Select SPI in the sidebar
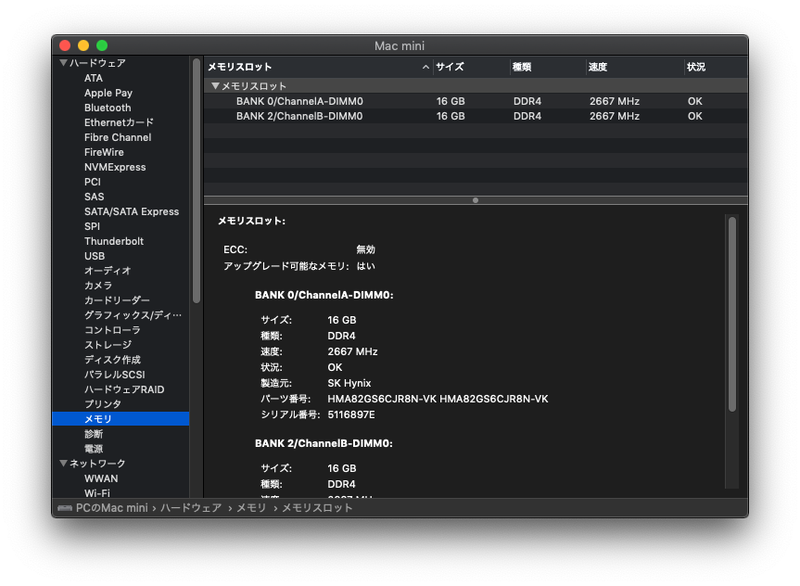Image resolution: width=800 pixels, height=586 pixels. tap(92, 226)
